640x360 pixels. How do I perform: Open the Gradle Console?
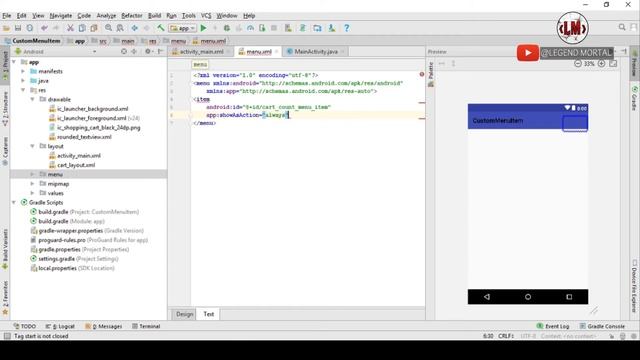602,326
